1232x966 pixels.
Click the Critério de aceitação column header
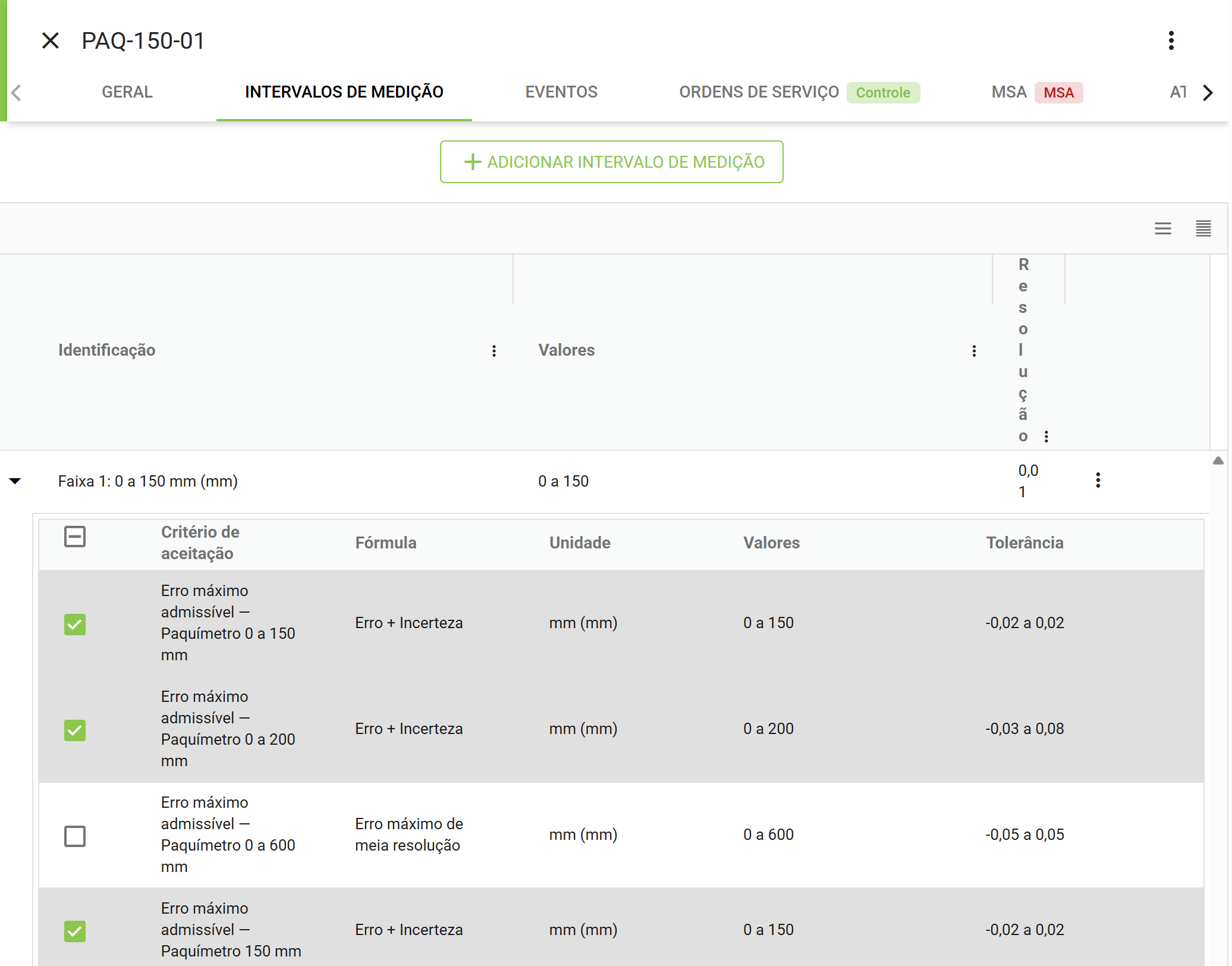[x=200, y=542]
